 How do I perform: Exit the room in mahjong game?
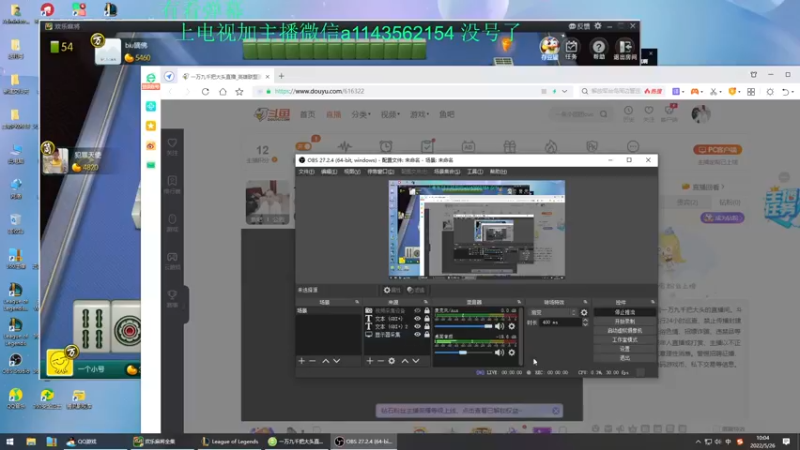[x=625, y=49]
